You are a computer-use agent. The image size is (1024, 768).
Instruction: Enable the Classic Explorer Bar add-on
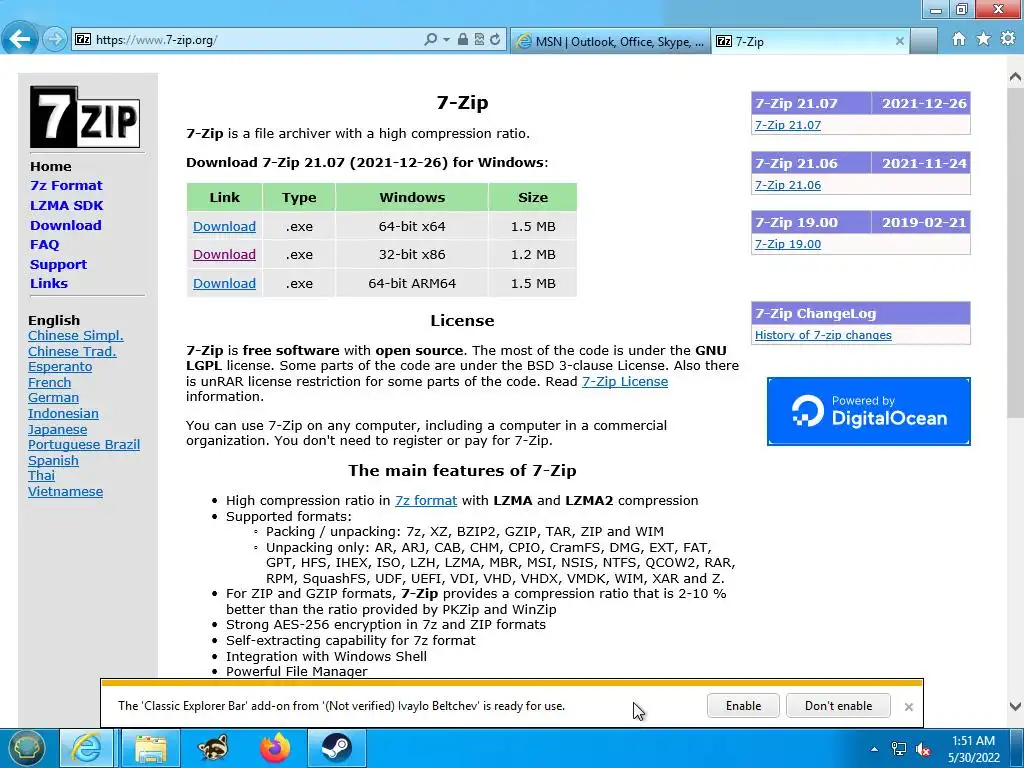coord(743,706)
